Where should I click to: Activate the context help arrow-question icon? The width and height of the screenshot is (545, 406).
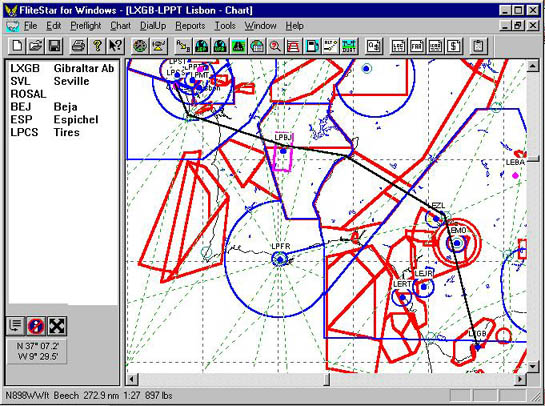coord(115,46)
